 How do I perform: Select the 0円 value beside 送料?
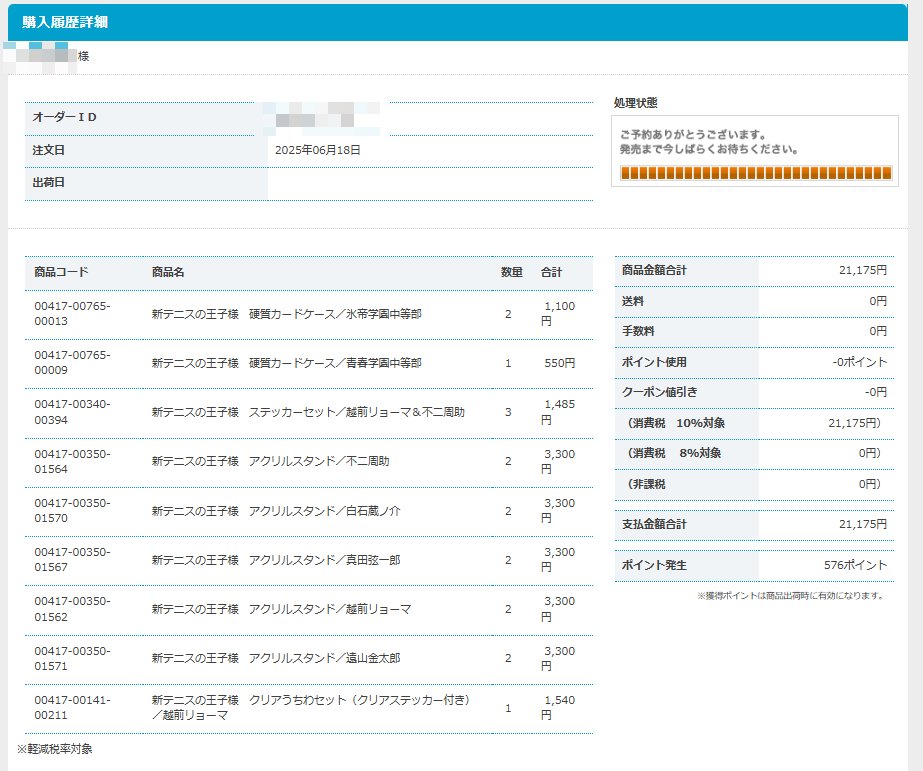pos(878,301)
